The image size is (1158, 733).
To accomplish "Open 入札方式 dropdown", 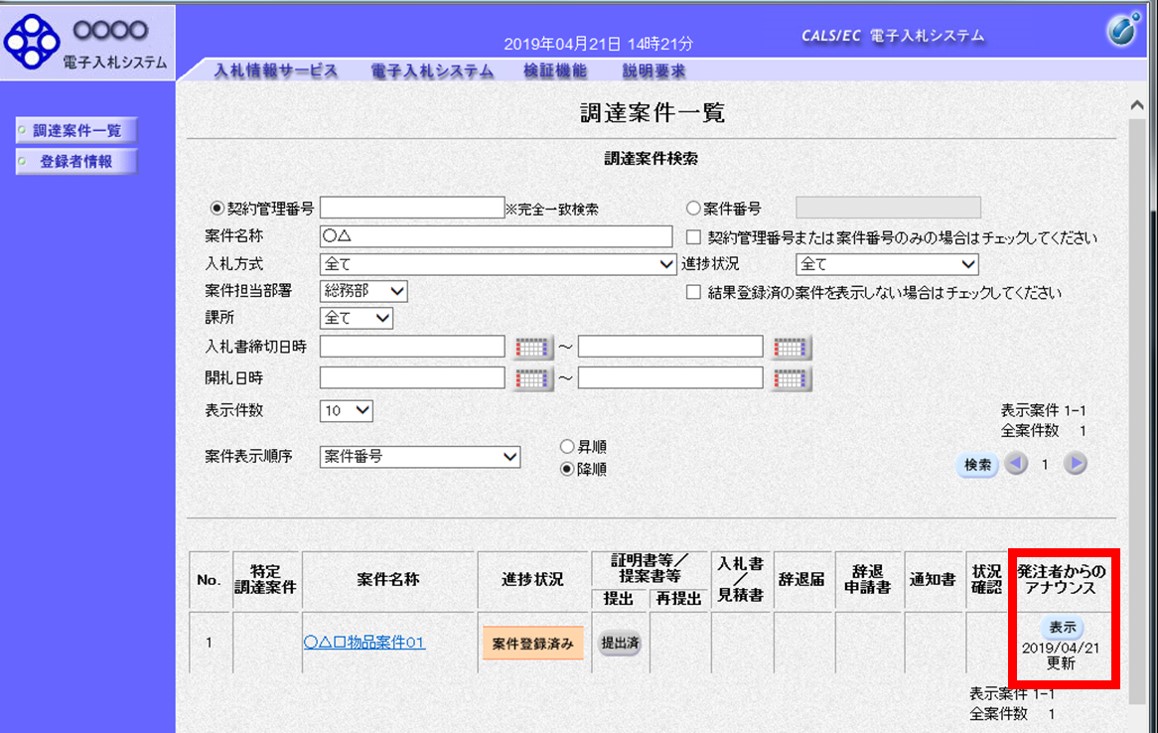I will coord(498,264).
